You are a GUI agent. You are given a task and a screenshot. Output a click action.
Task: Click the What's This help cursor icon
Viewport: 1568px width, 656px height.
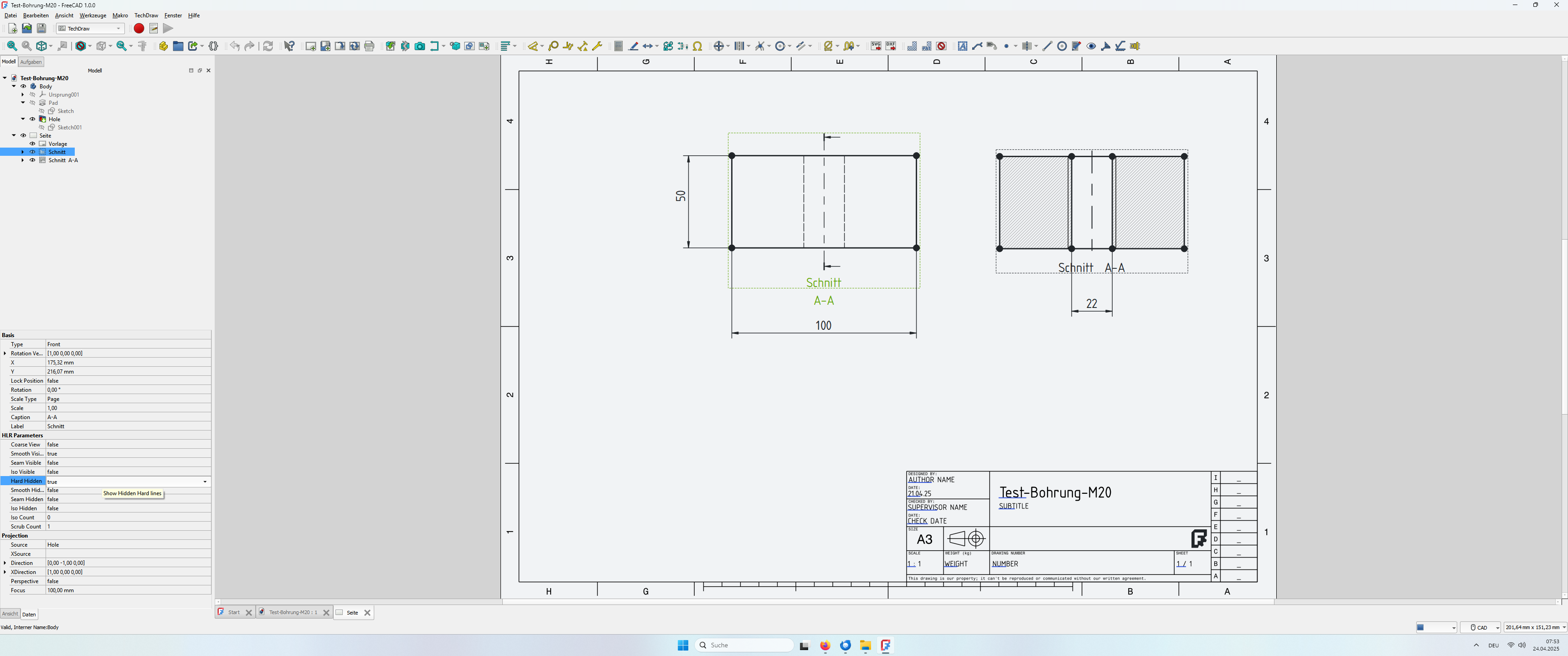pos(289,46)
